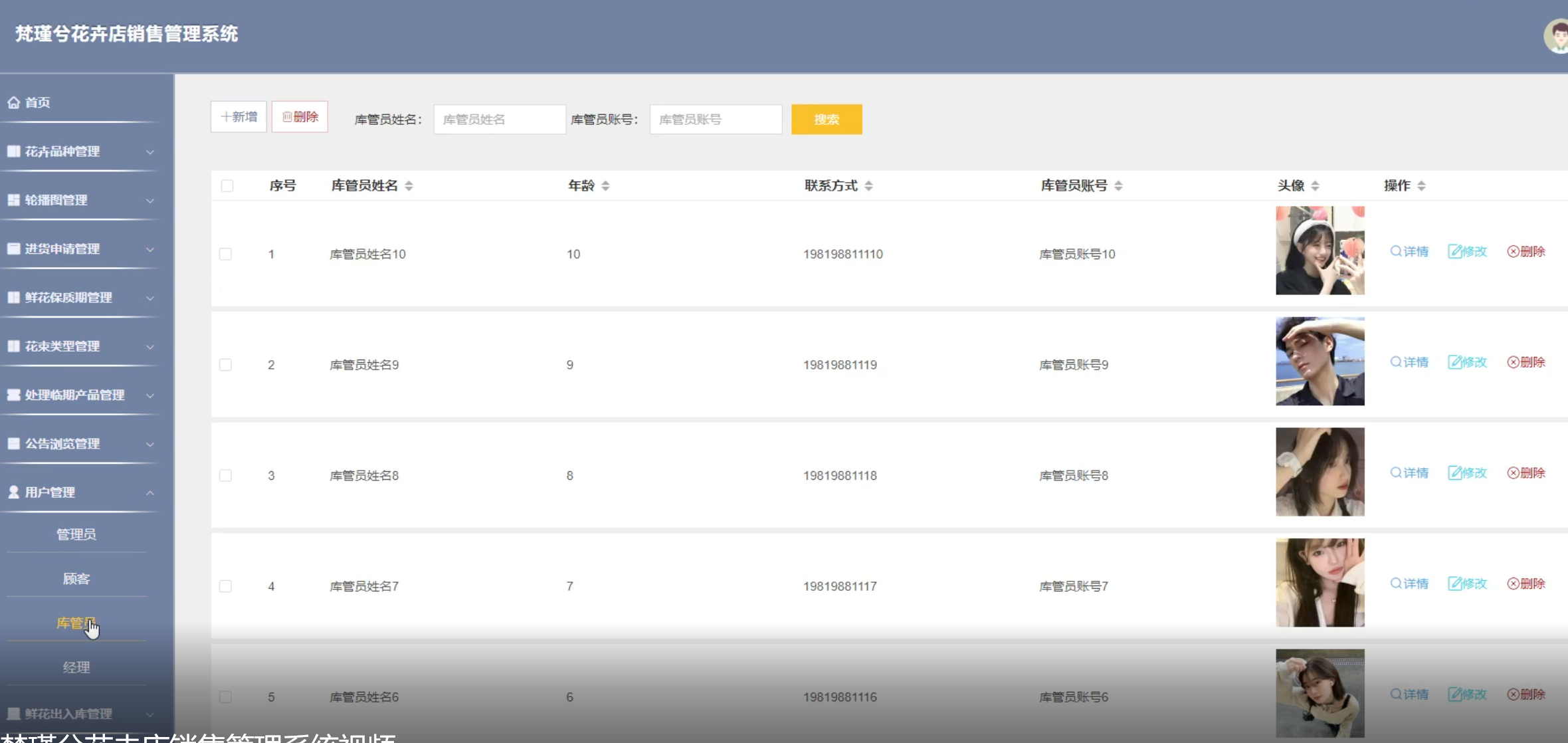
Task: Check the checkbox for row 1
Action: pyautogui.click(x=226, y=255)
